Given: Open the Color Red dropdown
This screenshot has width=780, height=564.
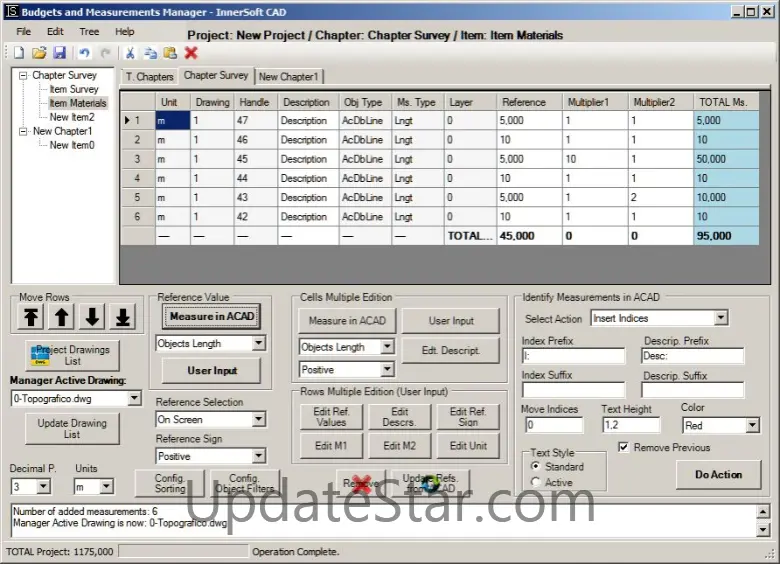Looking at the screenshot, I should tap(752, 425).
